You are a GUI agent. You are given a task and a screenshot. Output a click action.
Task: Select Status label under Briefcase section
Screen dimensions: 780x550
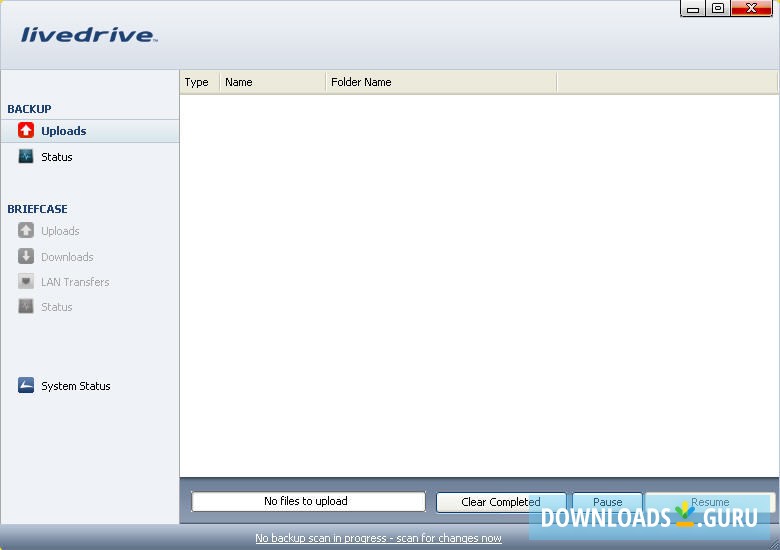[57, 307]
